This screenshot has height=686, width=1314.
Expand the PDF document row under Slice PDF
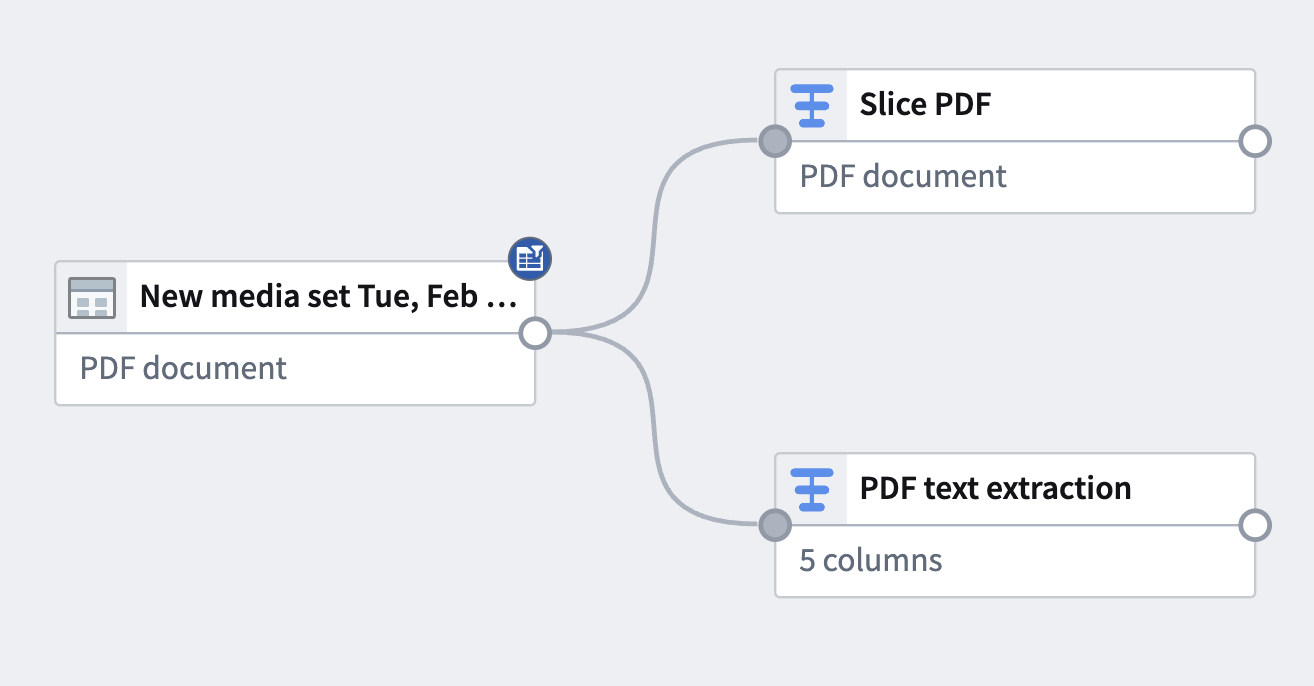902,177
